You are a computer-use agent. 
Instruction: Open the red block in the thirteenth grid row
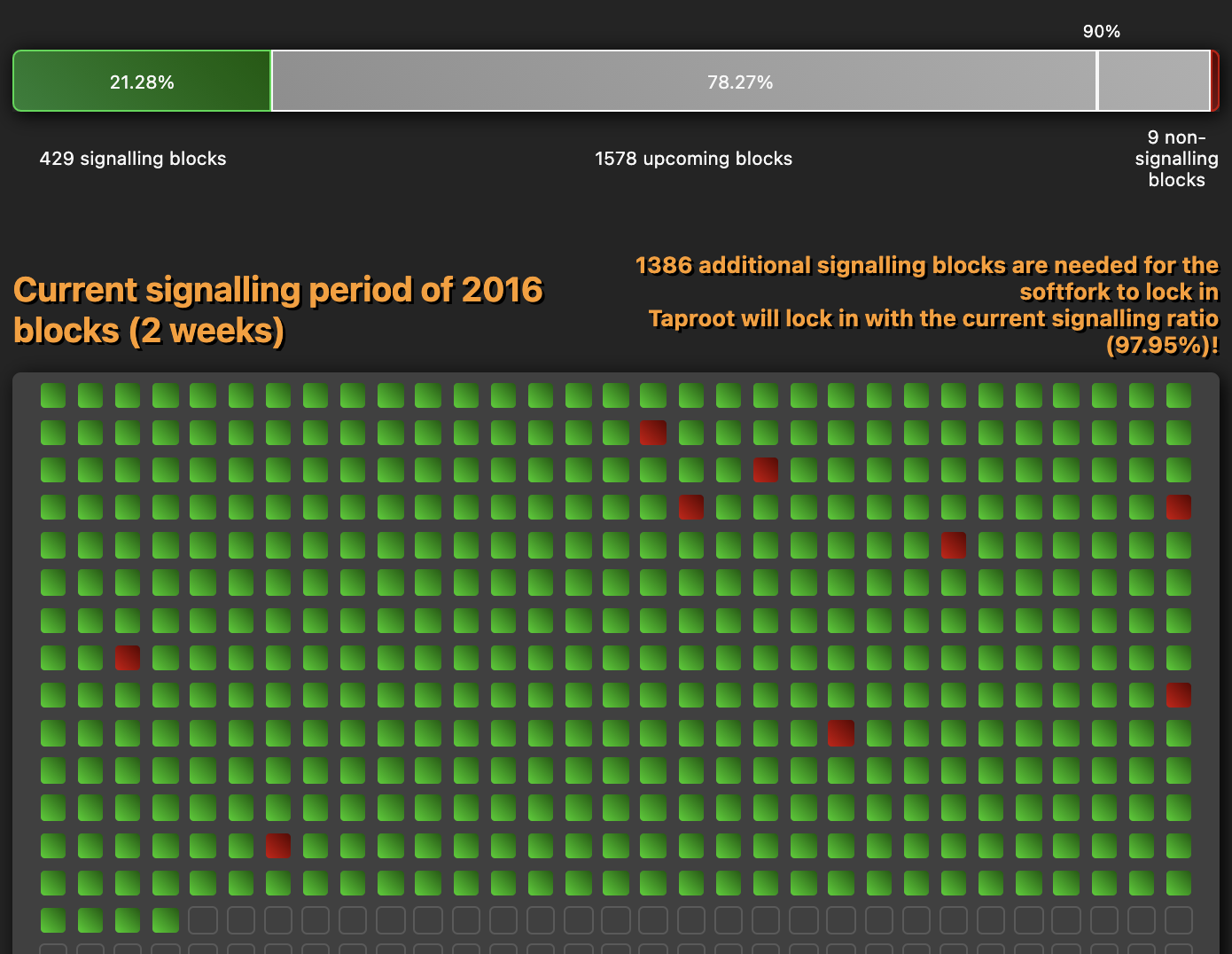click(x=278, y=846)
